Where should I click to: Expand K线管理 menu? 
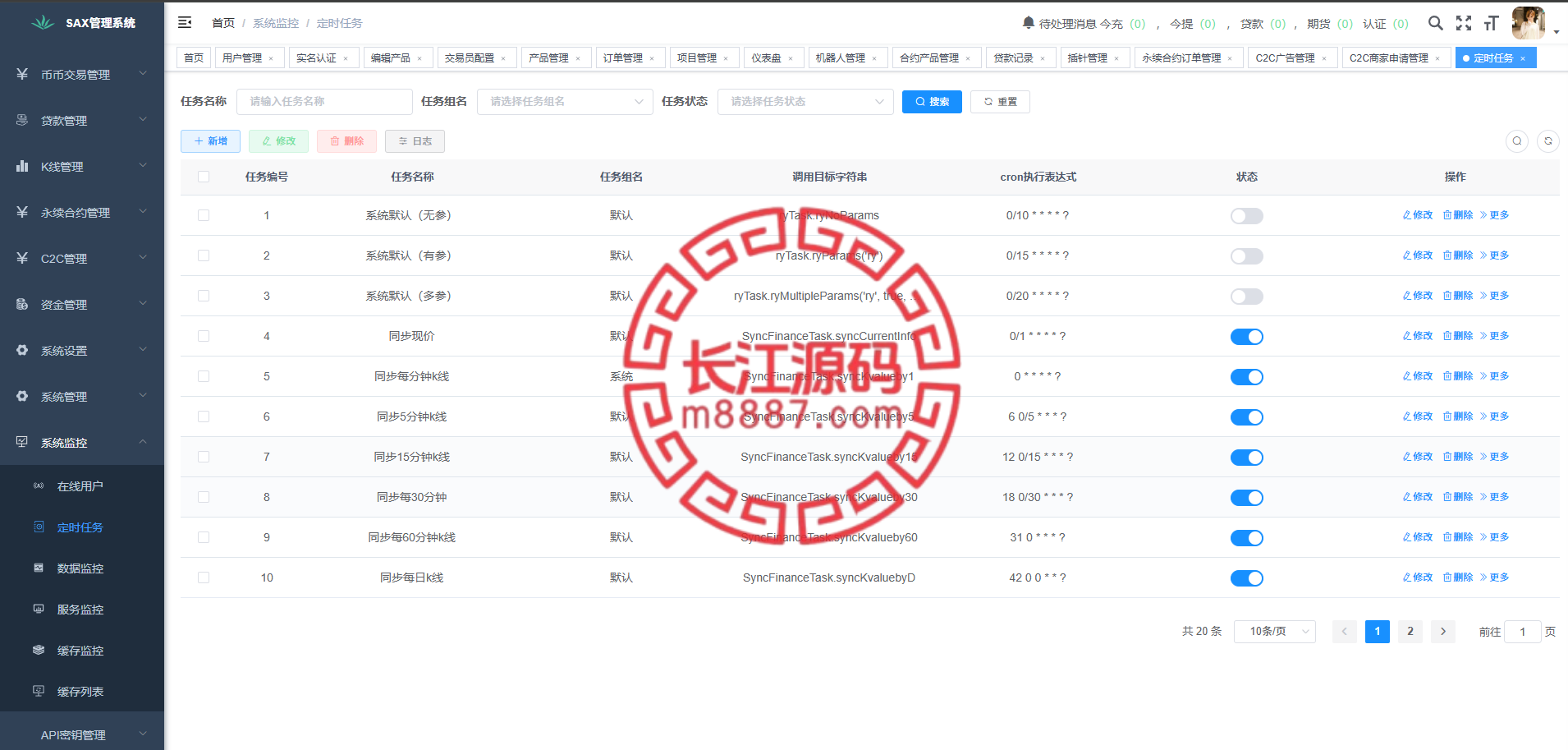click(x=82, y=166)
